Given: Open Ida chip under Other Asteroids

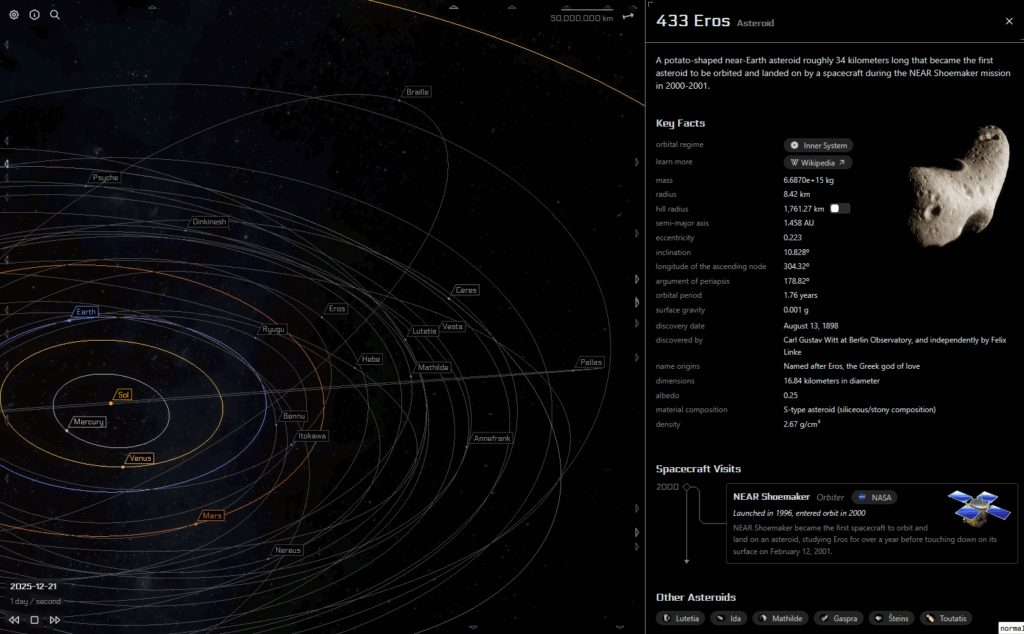Looking at the screenshot, I should [x=729, y=618].
